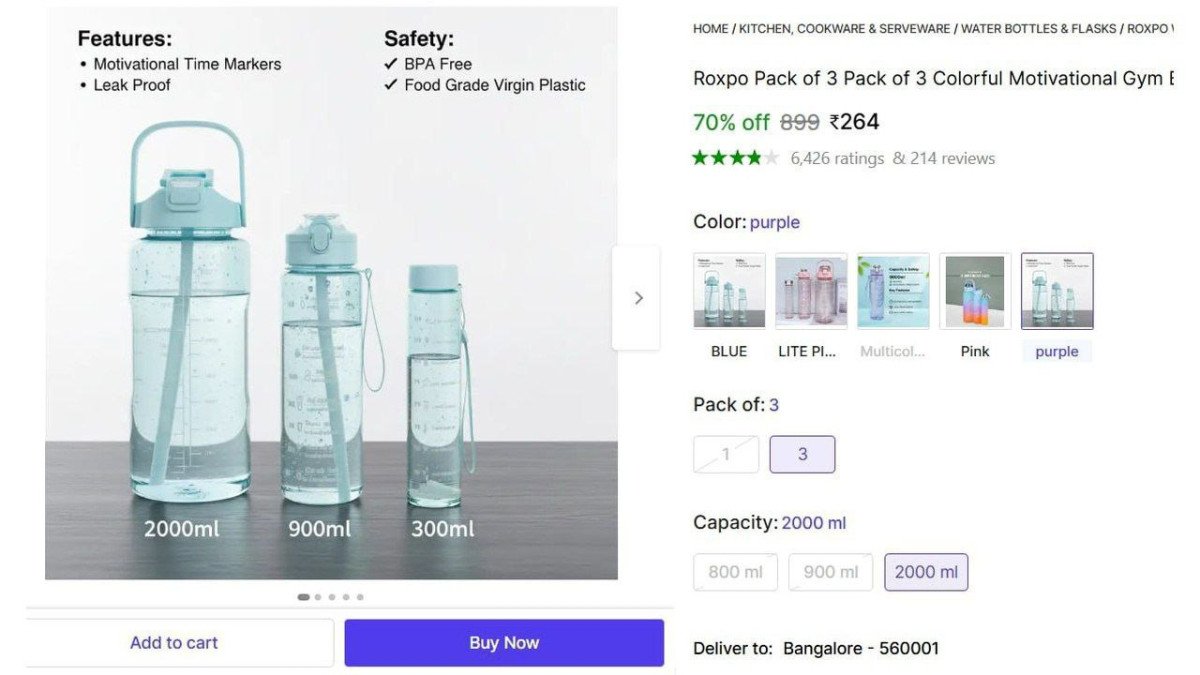Select the purple color swatch
The height and width of the screenshot is (675, 1200).
click(1056, 291)
